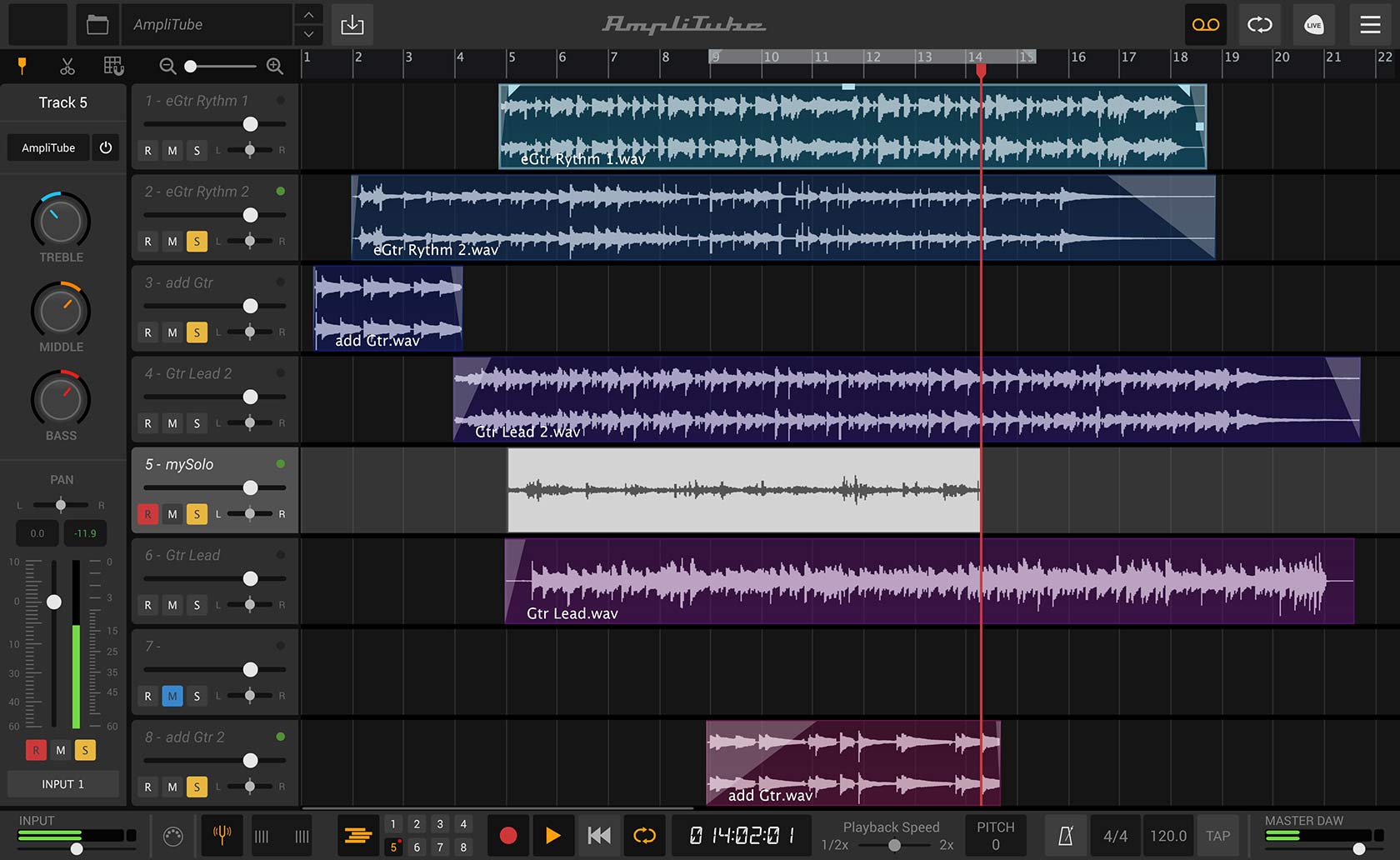Select track slot 8 in transport
1400x860 pixels.
click(463, 847)
